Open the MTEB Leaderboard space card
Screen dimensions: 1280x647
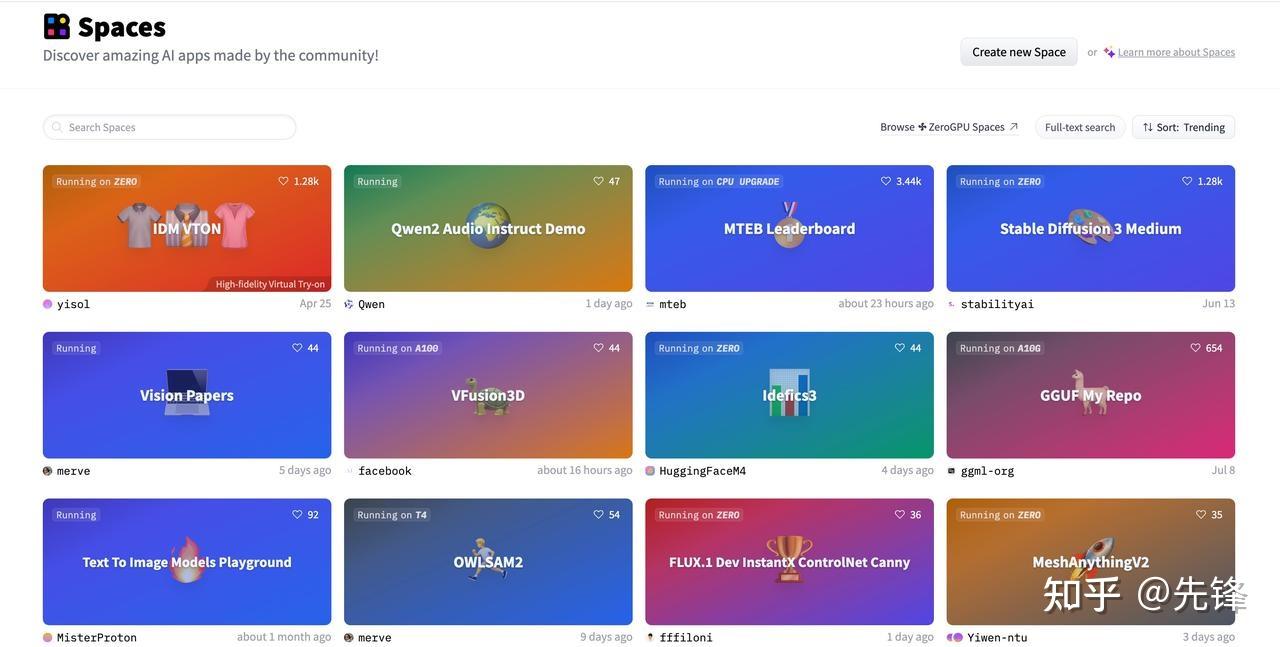789,228
